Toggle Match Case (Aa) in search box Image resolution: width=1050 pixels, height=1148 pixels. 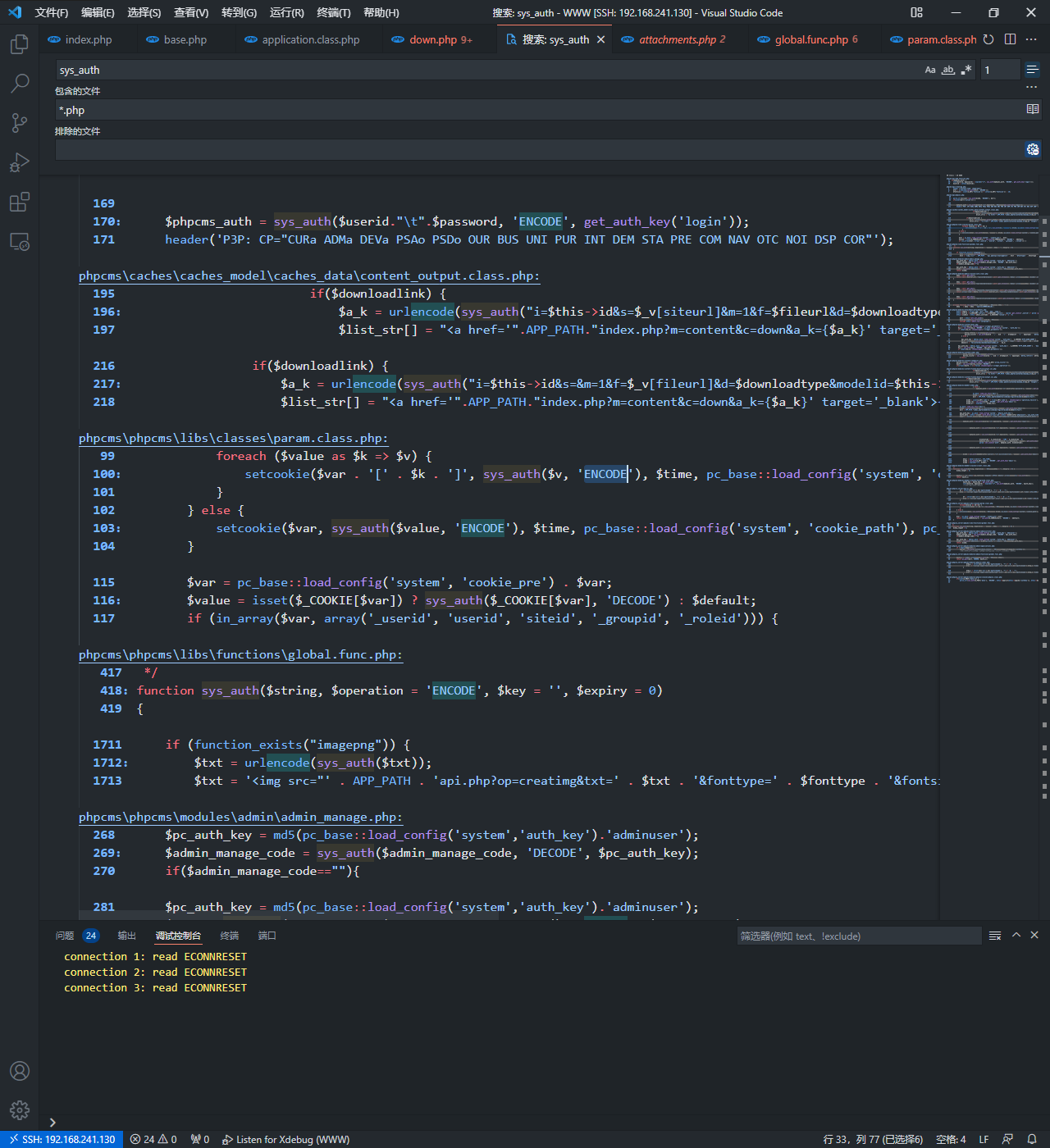[930, 70]
